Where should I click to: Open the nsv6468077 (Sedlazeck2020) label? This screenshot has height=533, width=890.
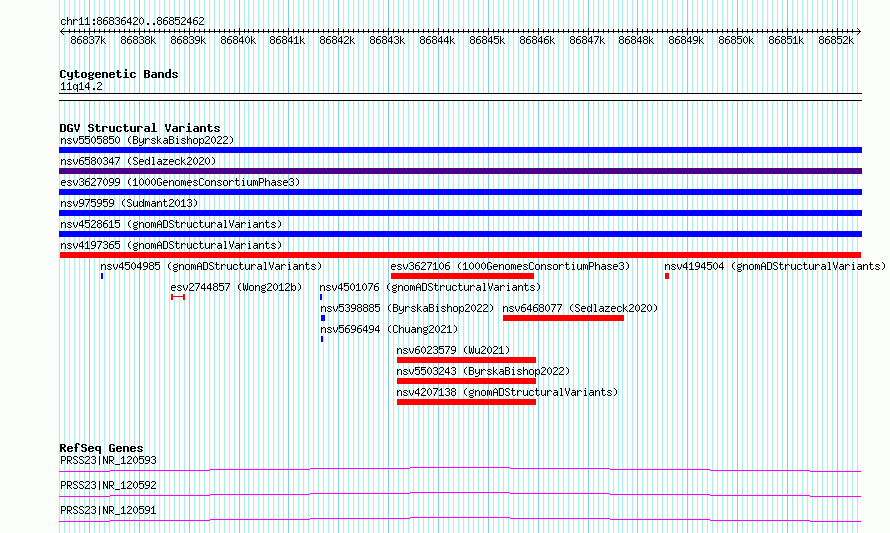580,308
